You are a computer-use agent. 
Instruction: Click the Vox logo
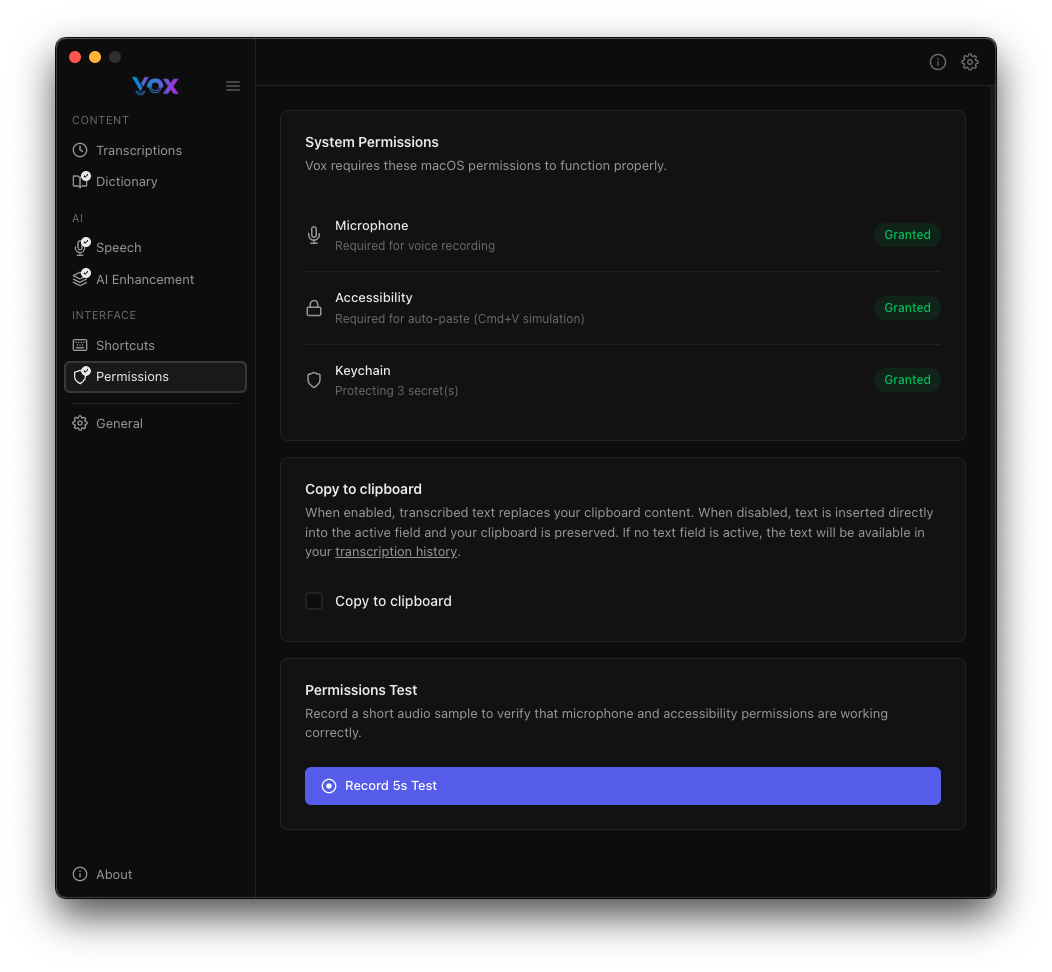tap(155, 86)
